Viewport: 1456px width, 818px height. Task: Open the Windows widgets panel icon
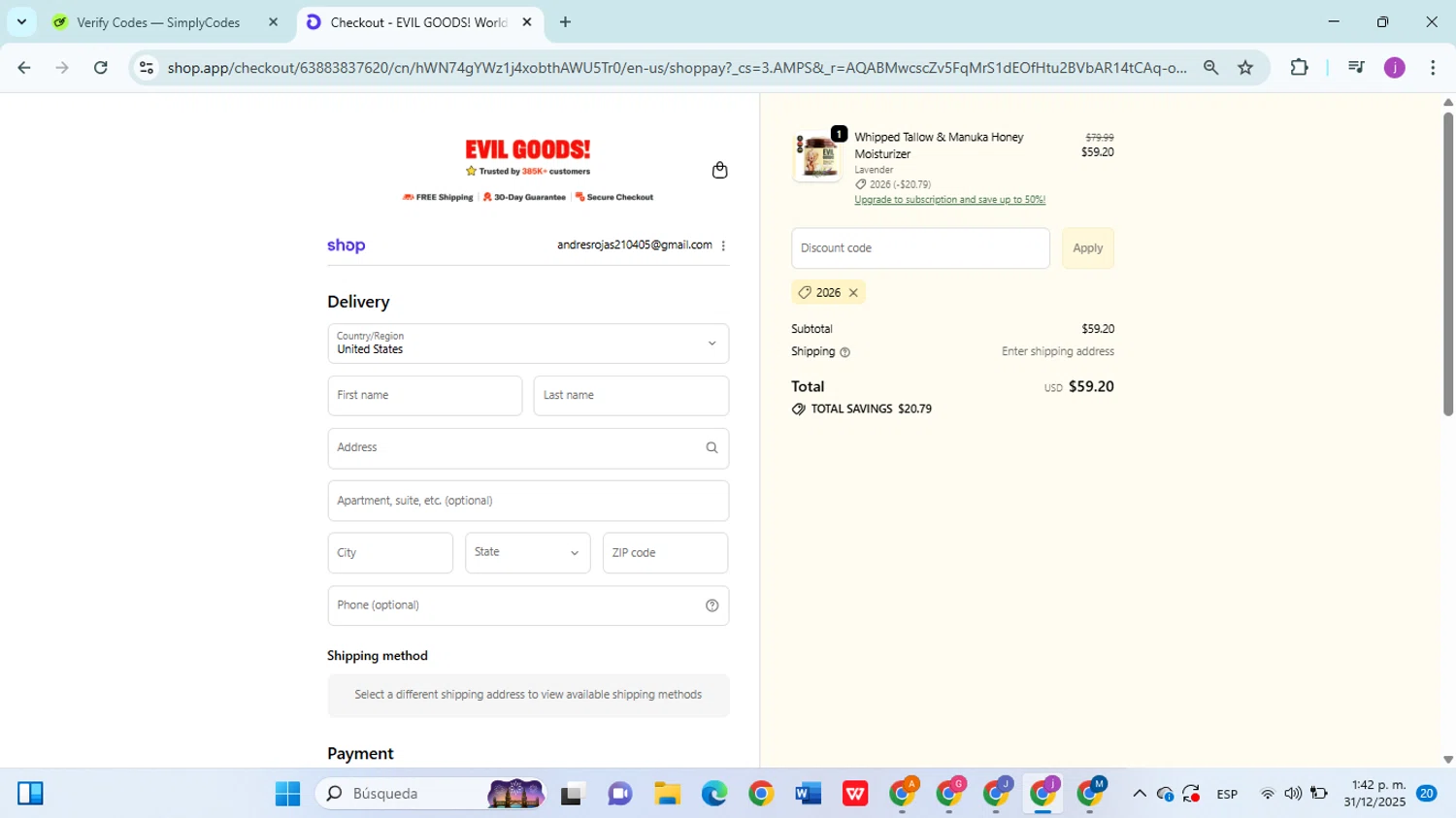[x=30, y=794]
